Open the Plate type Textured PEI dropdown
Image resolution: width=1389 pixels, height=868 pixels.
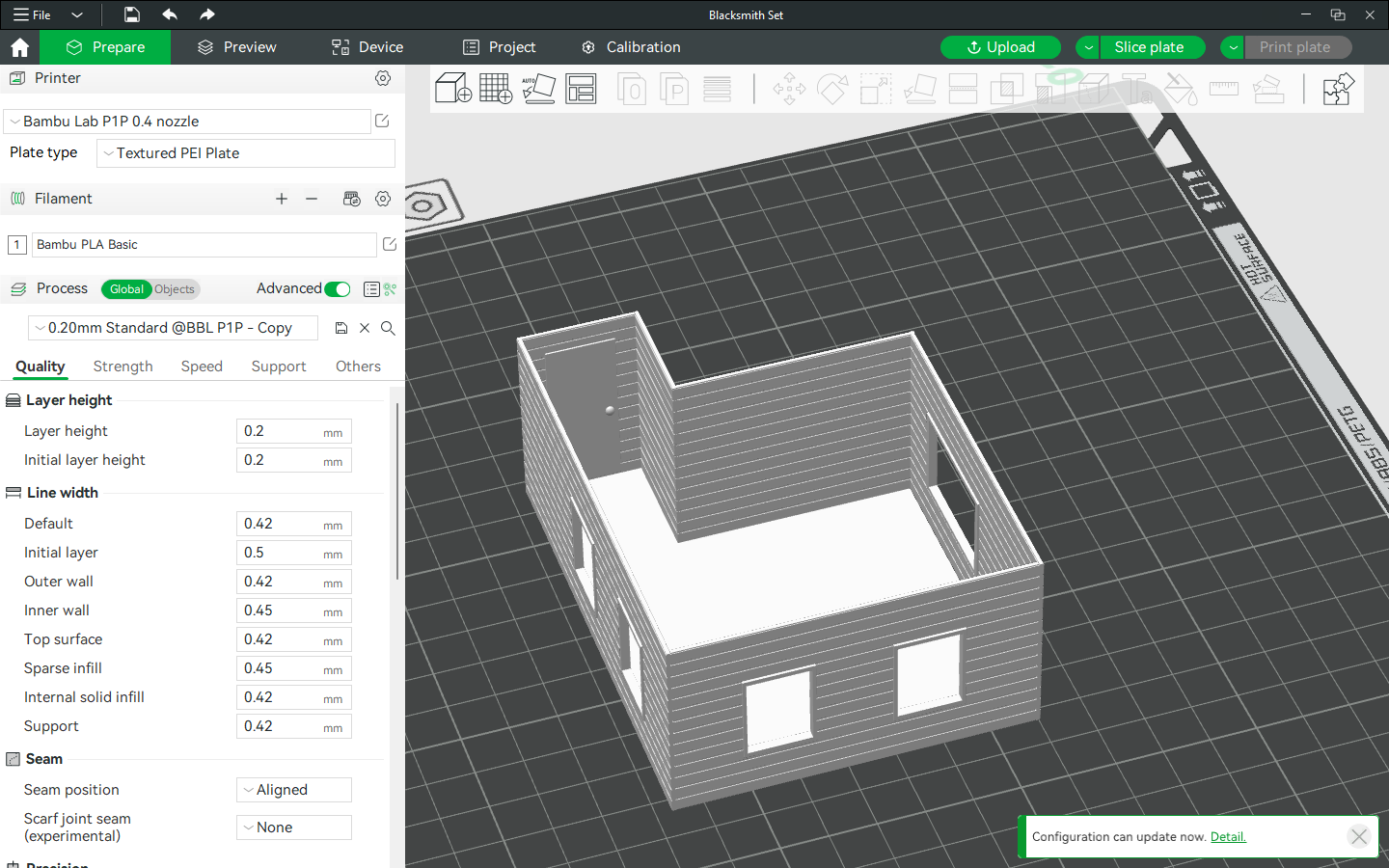tap(246, 153)
